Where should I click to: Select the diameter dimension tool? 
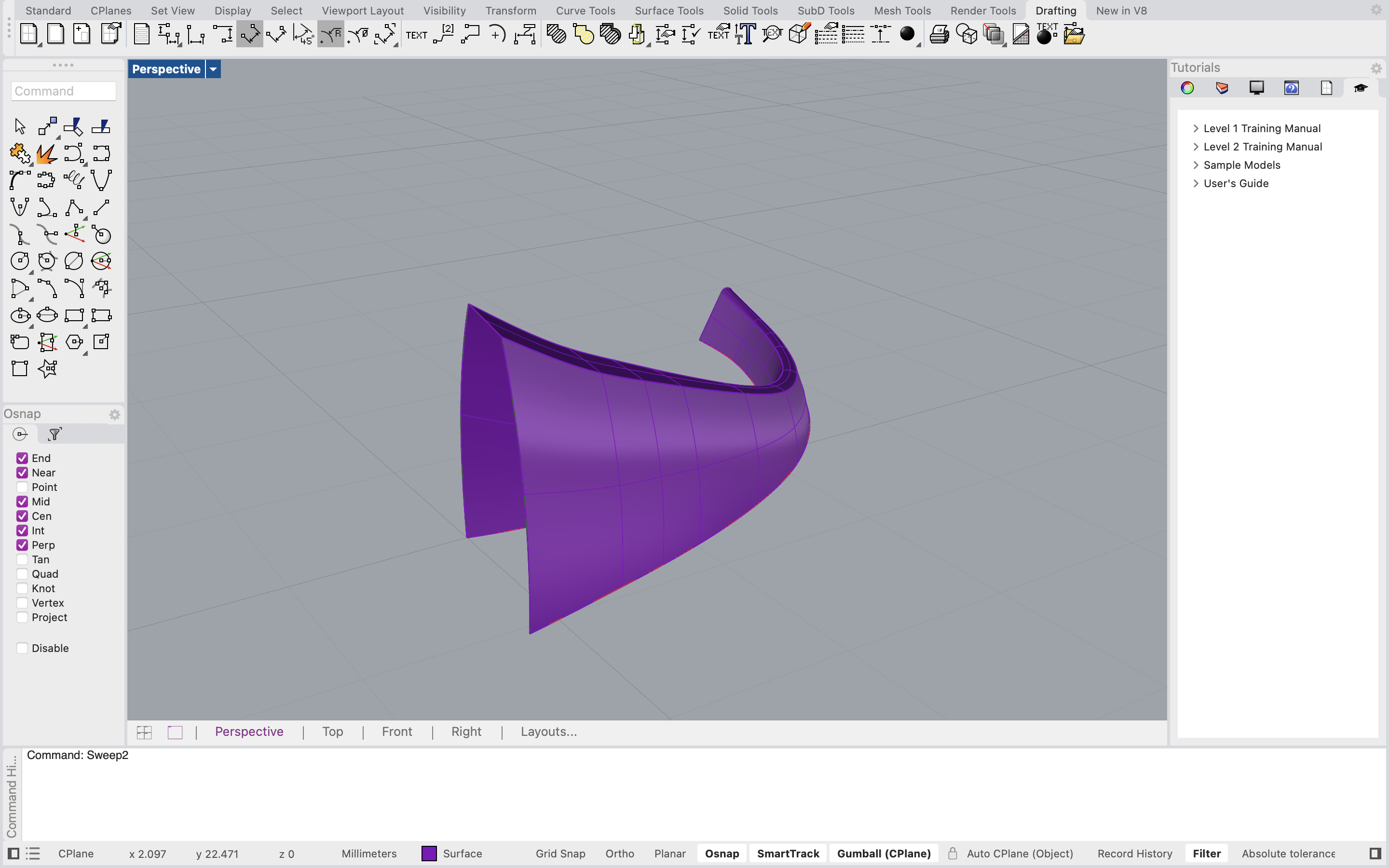[358, 34]
